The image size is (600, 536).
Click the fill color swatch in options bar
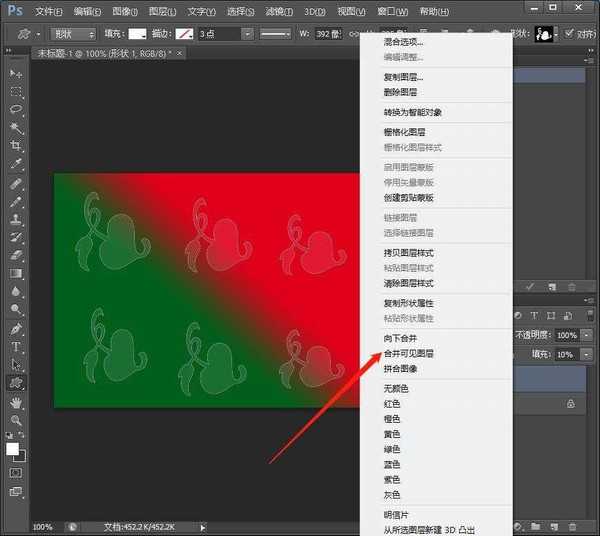pyautogui.click(x=137, y=33)
